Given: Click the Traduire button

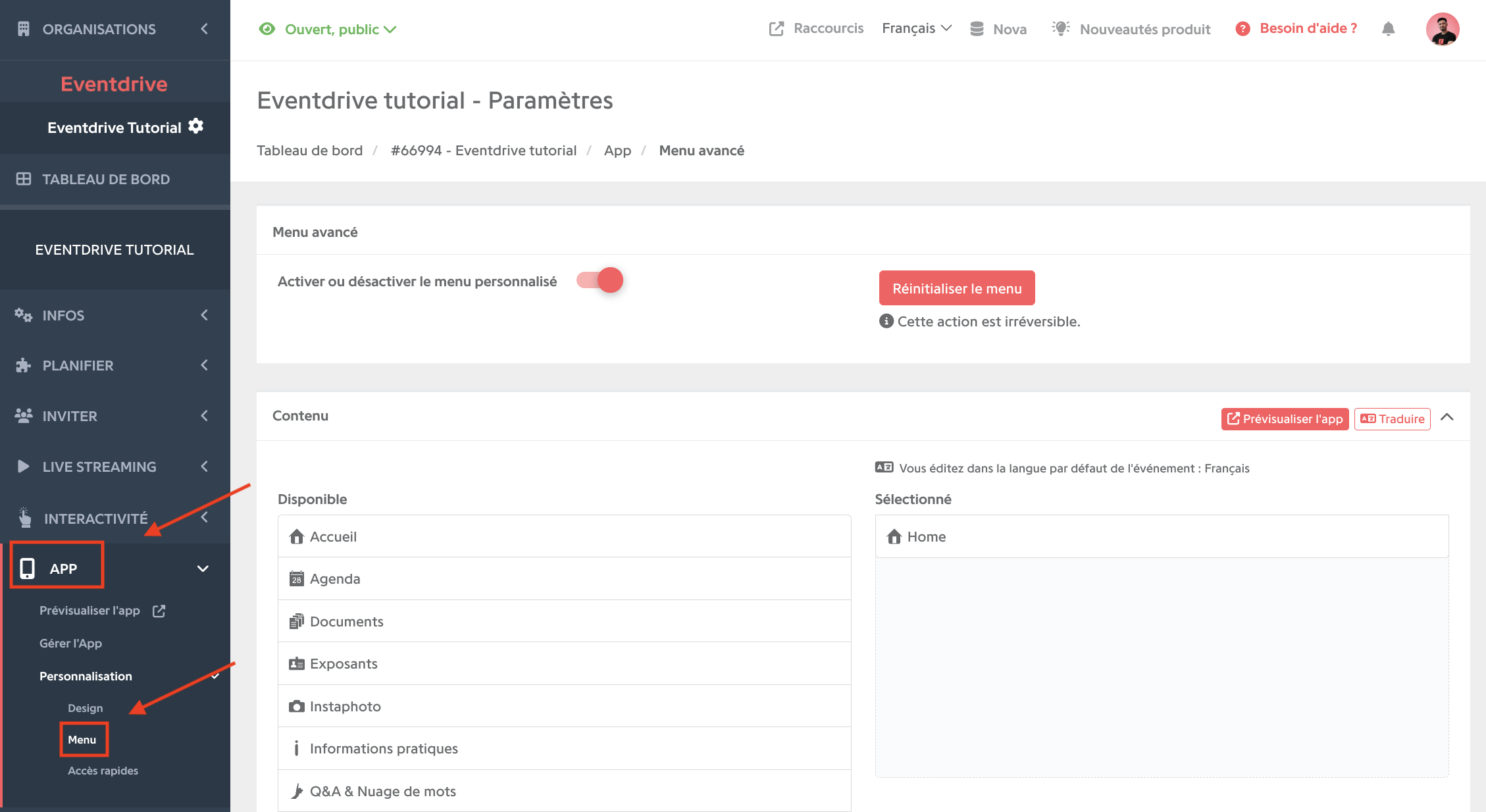Looking at the screenshot, I should tap(1393, 419).
